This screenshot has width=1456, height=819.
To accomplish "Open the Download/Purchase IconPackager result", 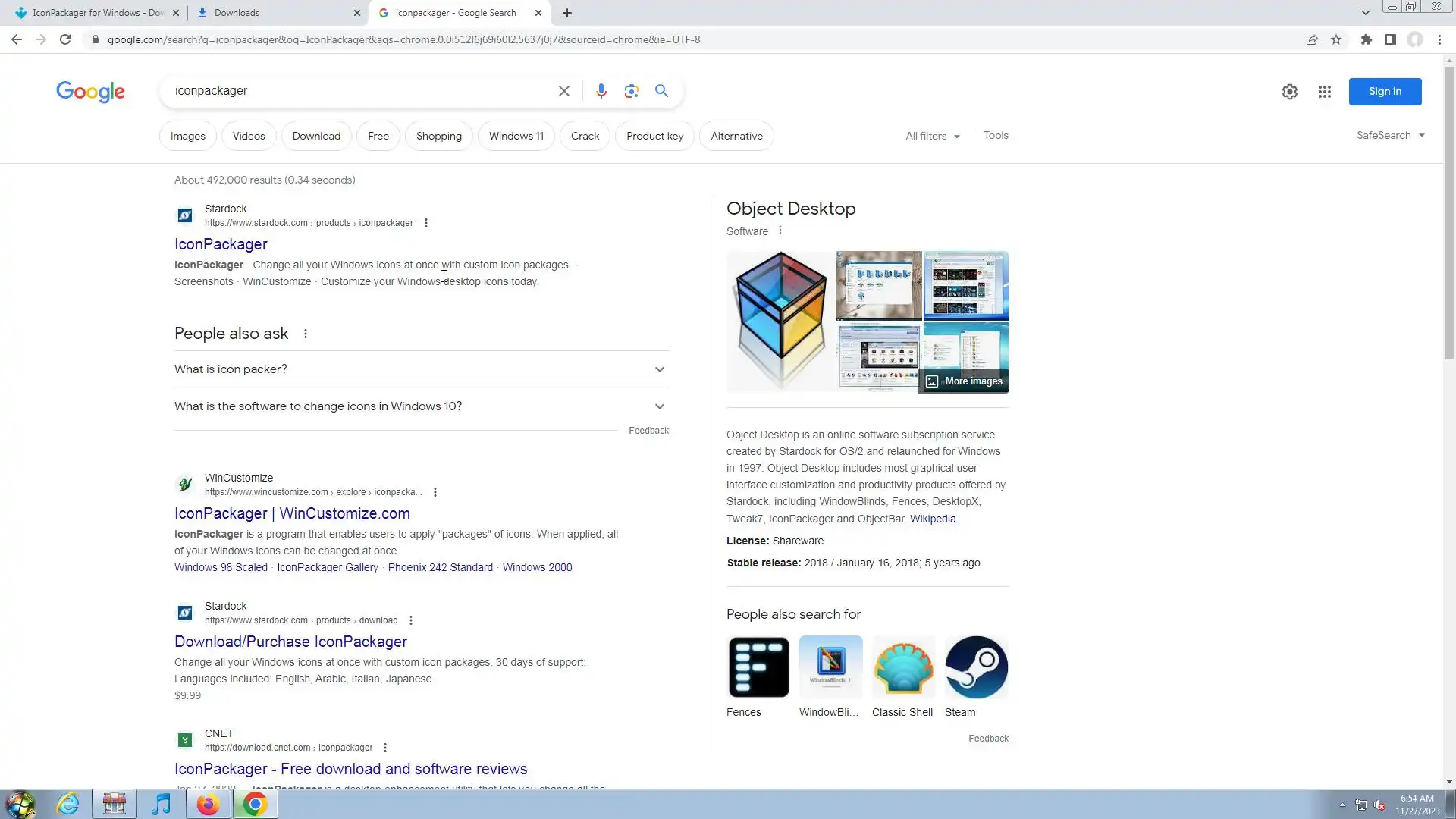I will point(290,642).
